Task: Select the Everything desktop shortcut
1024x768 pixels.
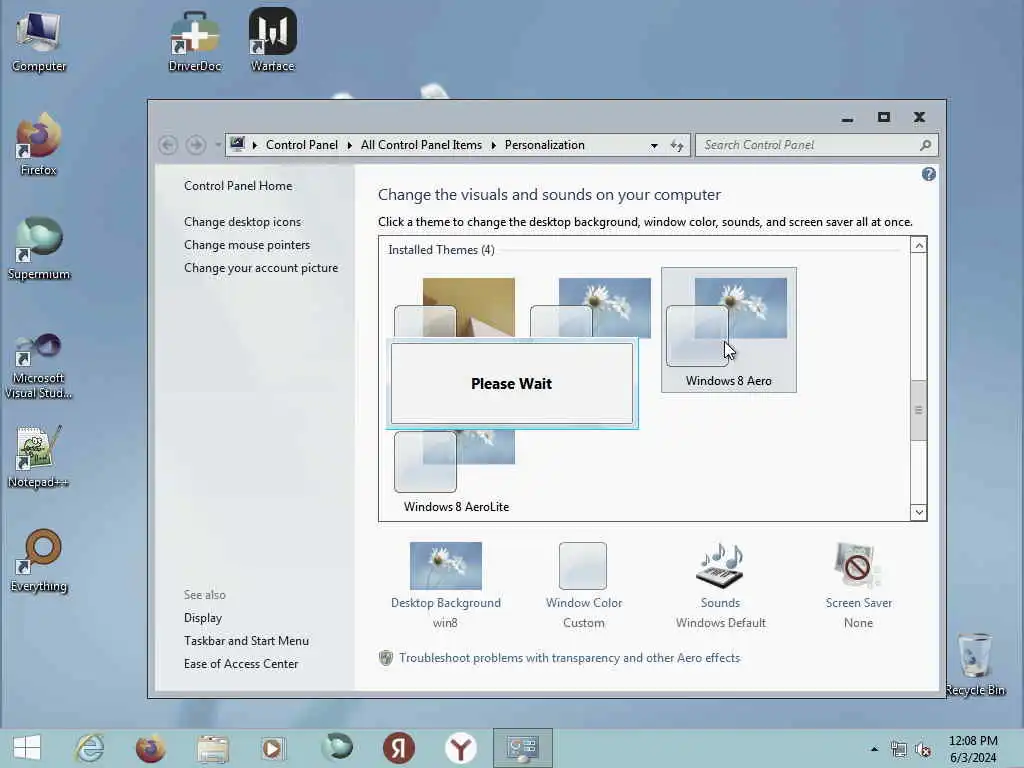Action: click(39, 561)
